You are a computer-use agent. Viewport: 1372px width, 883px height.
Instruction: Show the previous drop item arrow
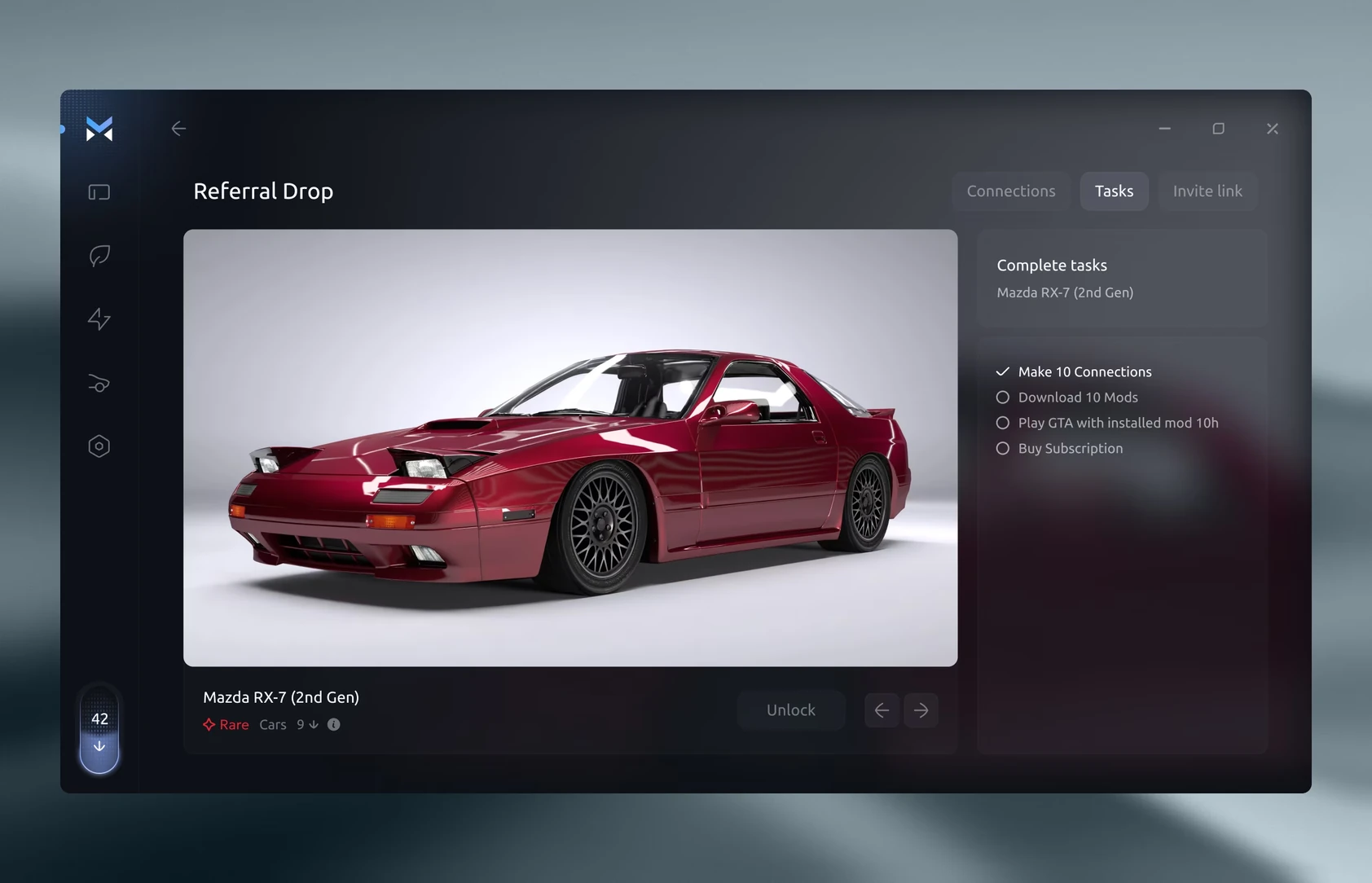tap(882, 710)
